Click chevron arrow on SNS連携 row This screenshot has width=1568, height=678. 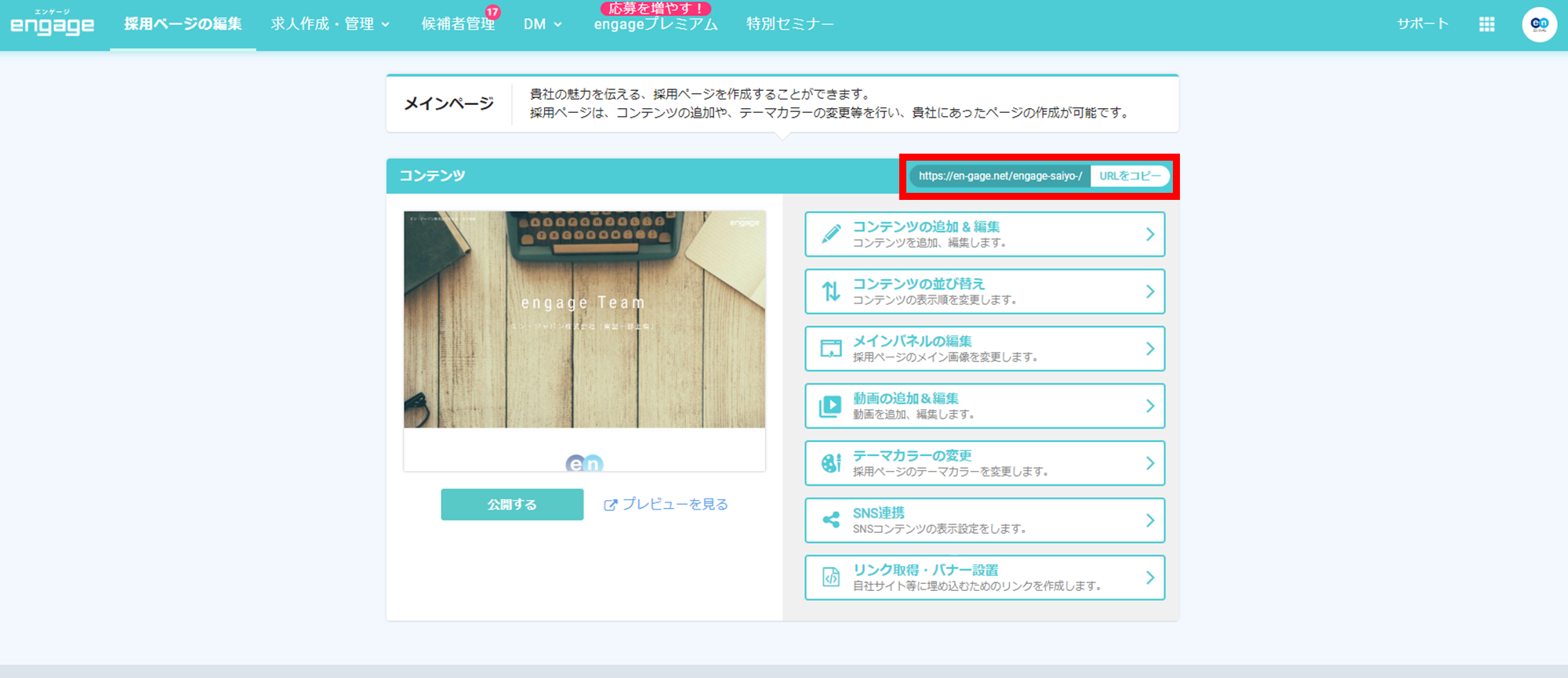(1150, 520)
